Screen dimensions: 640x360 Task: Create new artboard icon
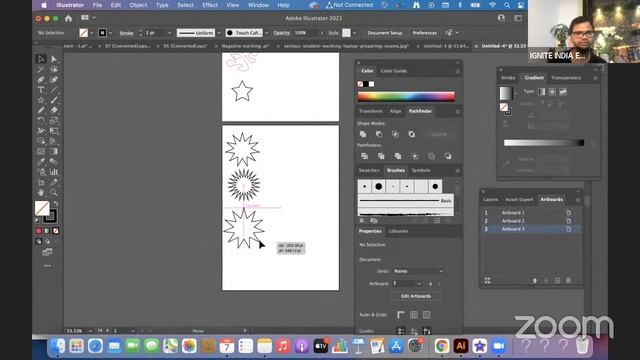click(558, 280)
